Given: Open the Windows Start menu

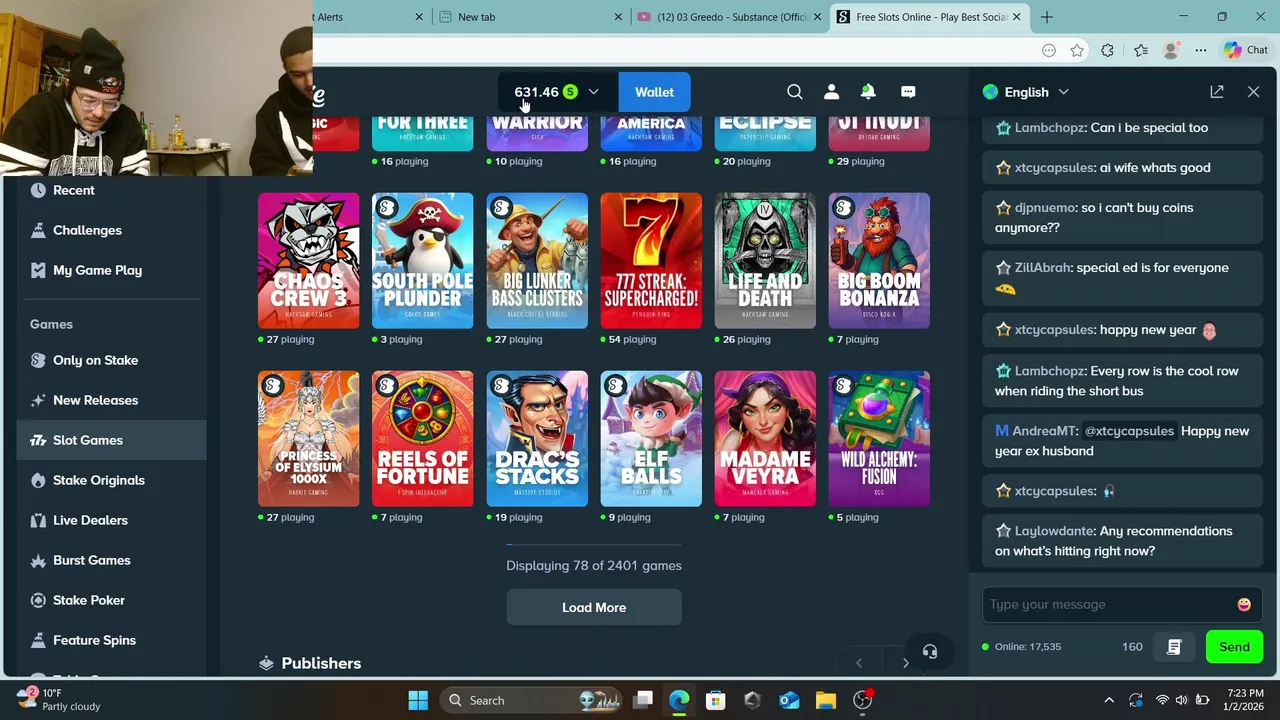Looking at the screenshot, I should tap(418, 701).
